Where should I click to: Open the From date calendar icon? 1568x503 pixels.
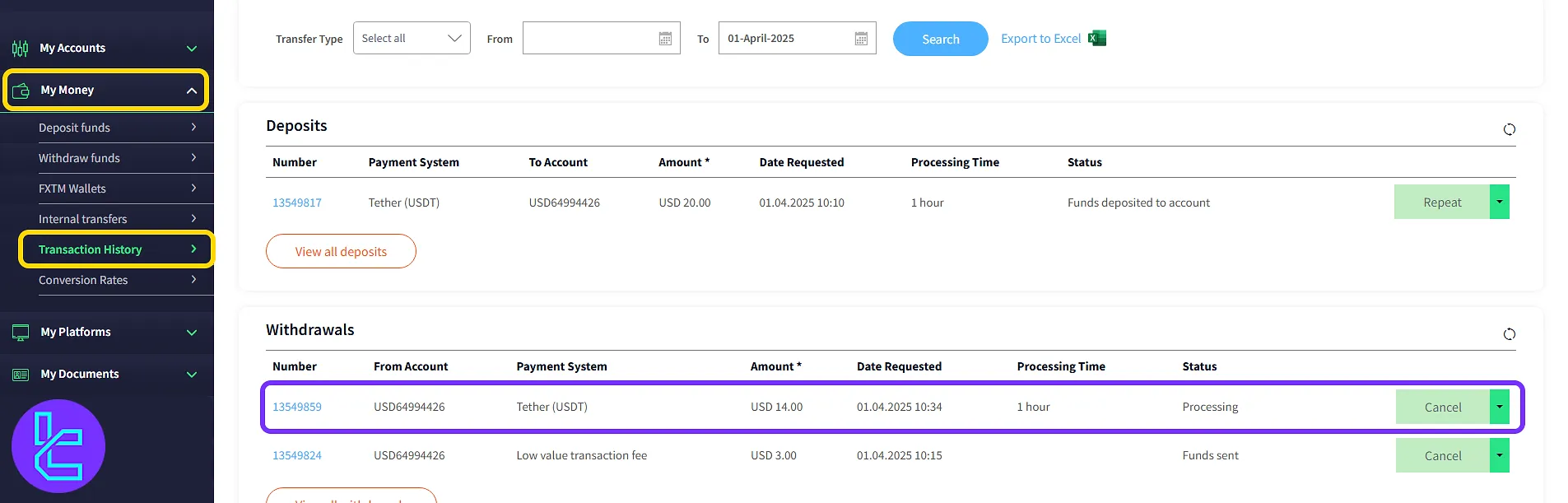click(665, 39)
